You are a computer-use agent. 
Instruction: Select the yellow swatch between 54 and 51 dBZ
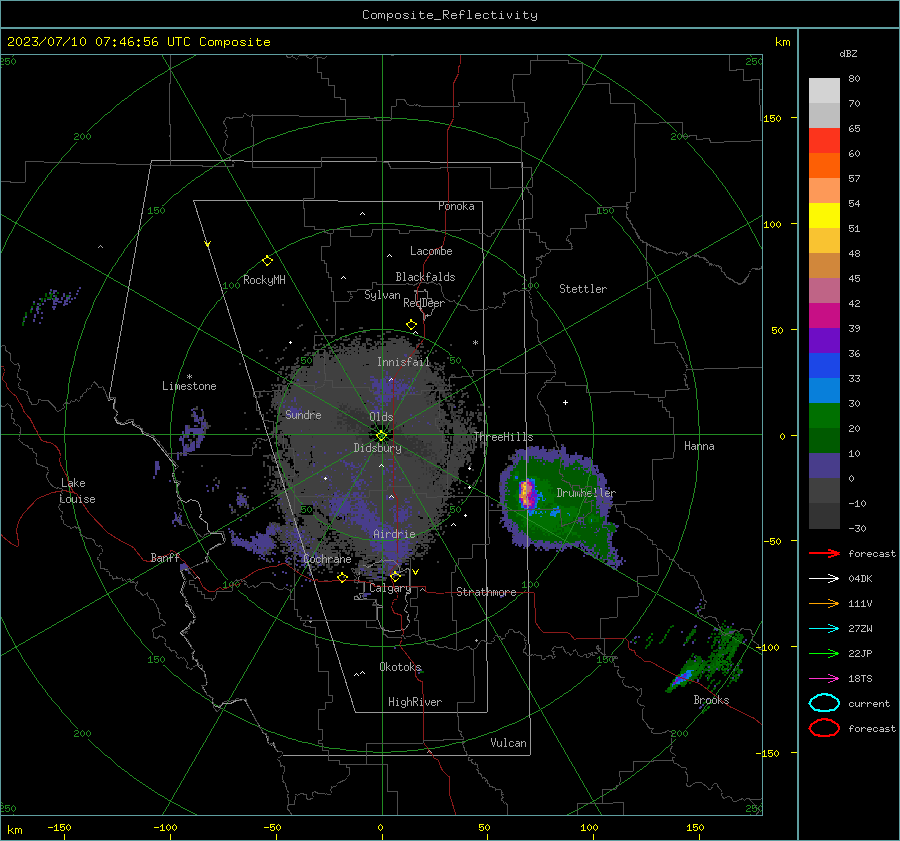pyautogui.click(x=824, y=216)
